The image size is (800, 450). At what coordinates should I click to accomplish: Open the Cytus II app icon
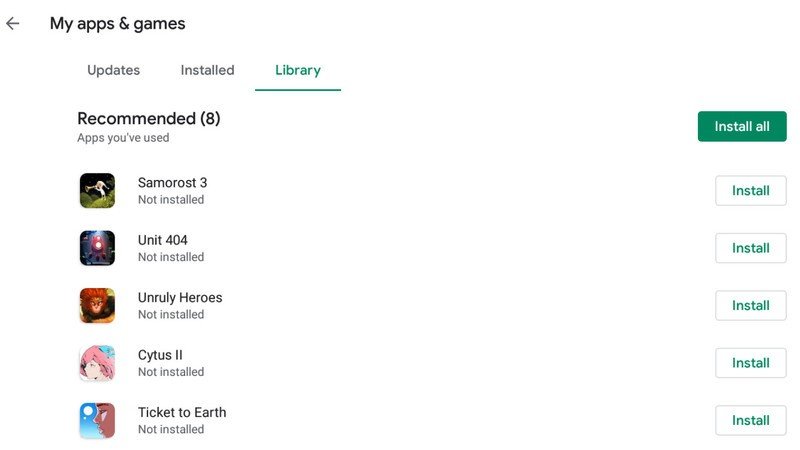click(97, 363)
